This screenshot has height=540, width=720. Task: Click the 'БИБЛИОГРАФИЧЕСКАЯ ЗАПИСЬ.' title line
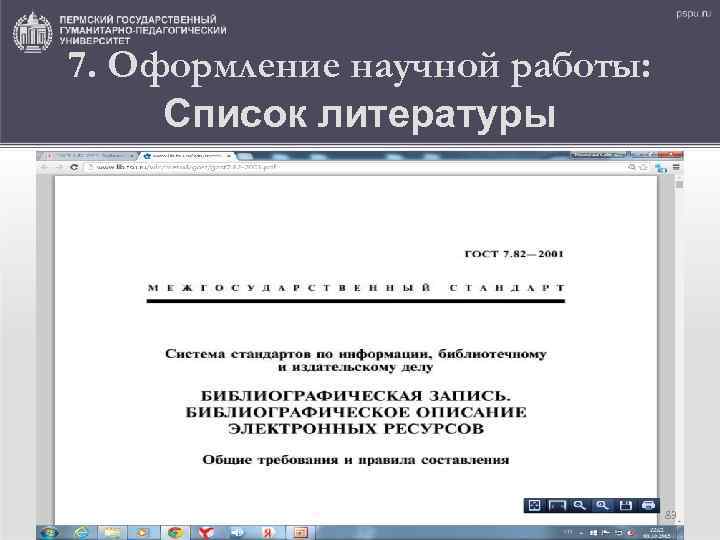coord(356,396)
